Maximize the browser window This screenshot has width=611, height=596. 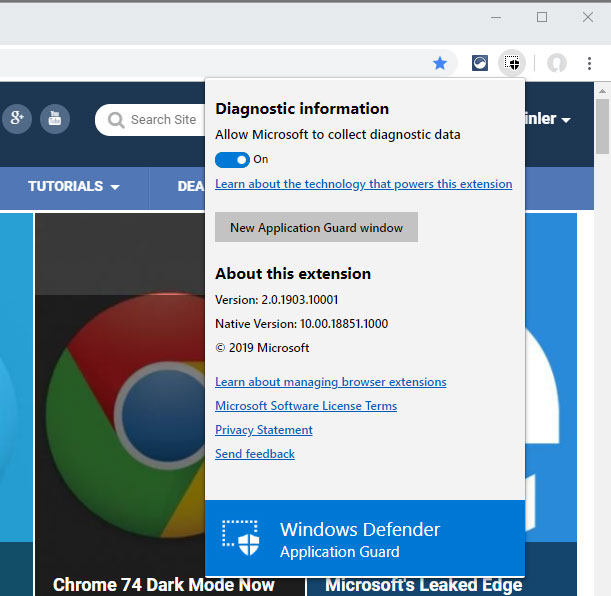click(542, 17)
